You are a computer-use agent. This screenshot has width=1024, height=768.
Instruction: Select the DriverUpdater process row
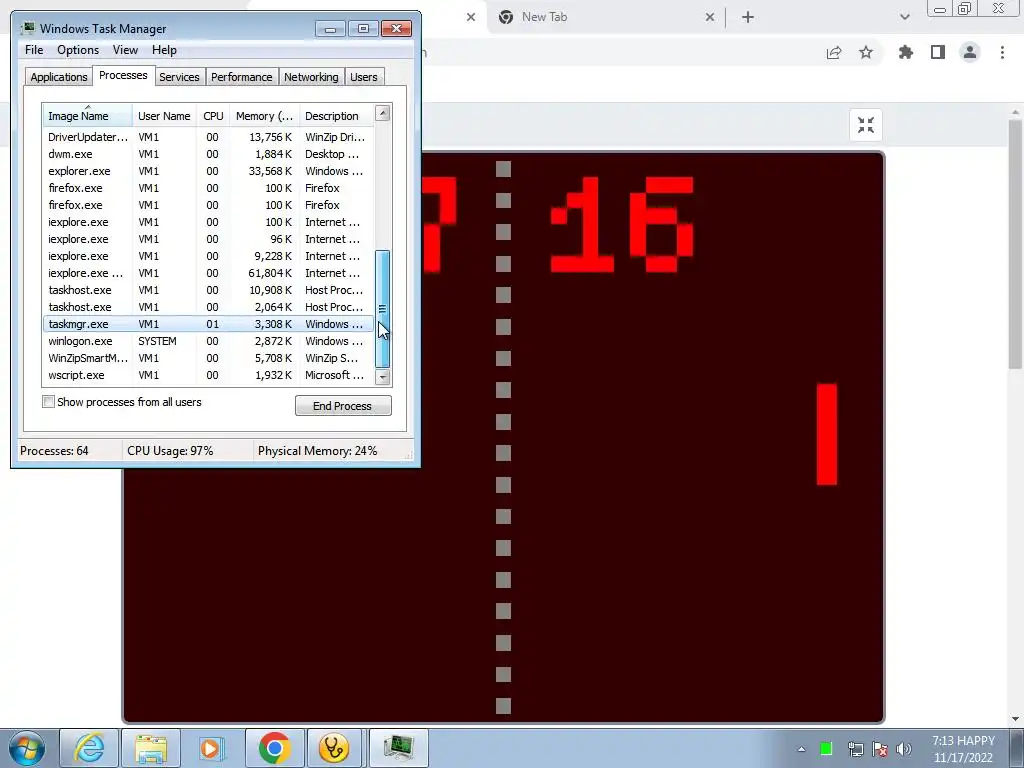tap(208, 137)
